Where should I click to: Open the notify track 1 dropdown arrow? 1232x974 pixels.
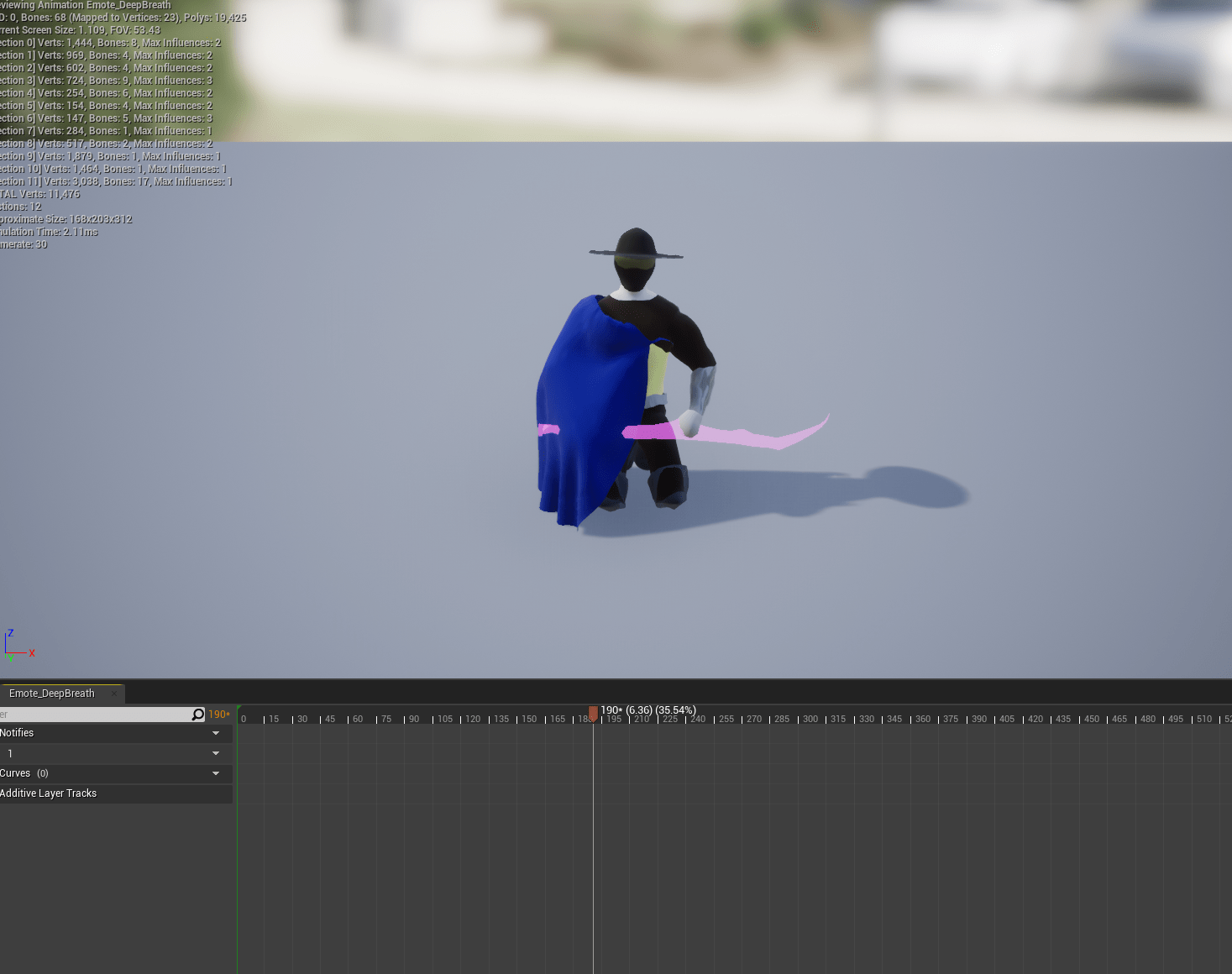click(216, 753)
